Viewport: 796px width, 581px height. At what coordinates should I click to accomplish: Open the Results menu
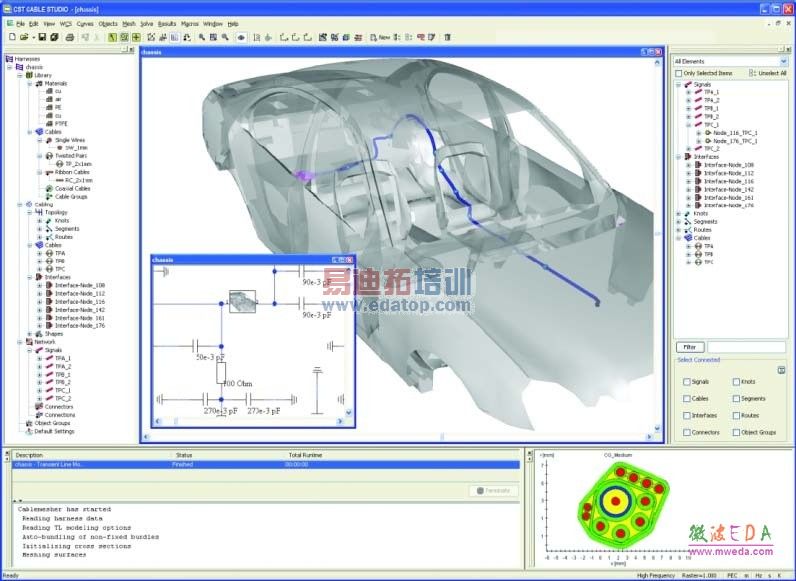167,24
